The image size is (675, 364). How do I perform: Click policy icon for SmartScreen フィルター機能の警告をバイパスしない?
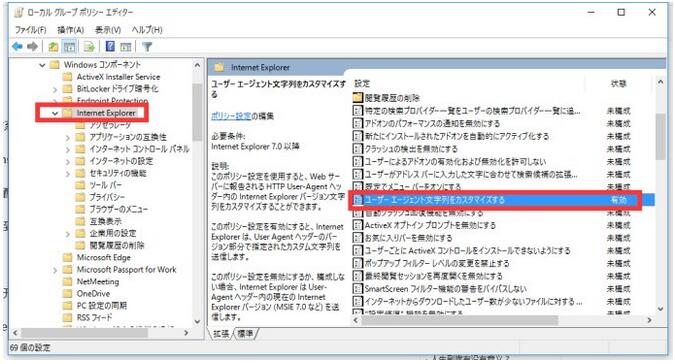(357, 289)
